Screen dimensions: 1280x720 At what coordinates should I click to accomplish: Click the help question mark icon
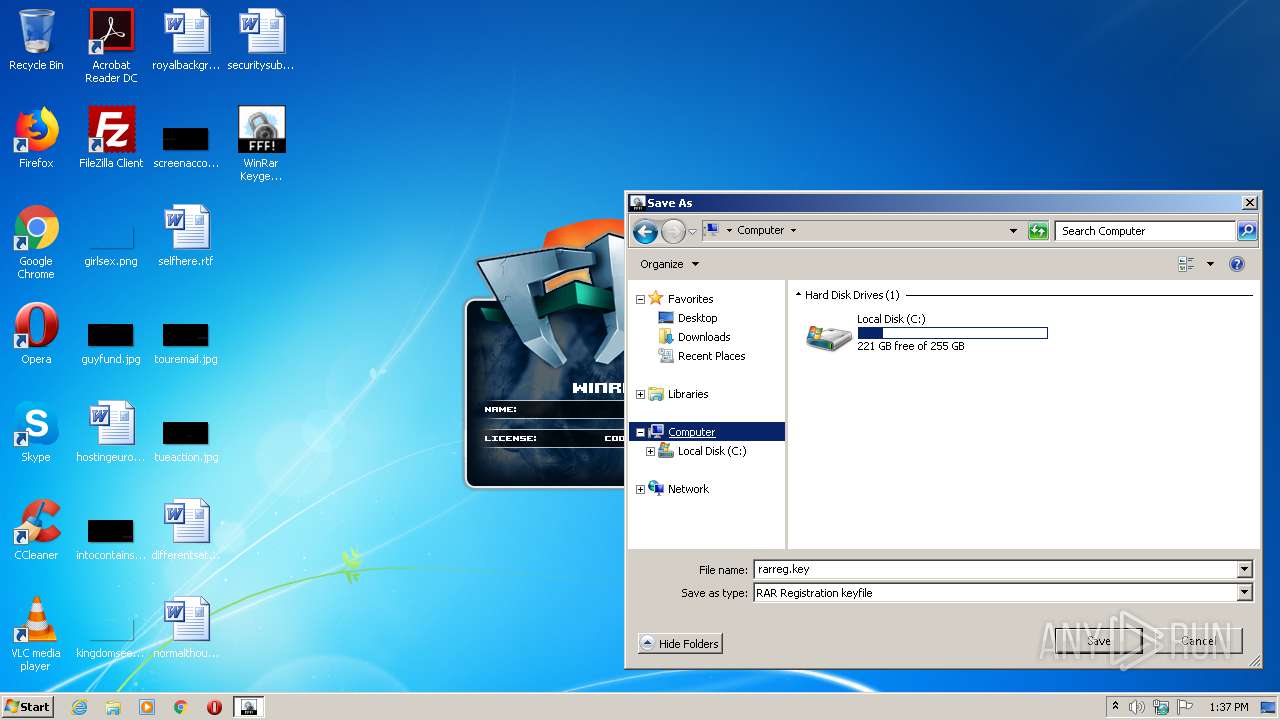point(1237,264)
